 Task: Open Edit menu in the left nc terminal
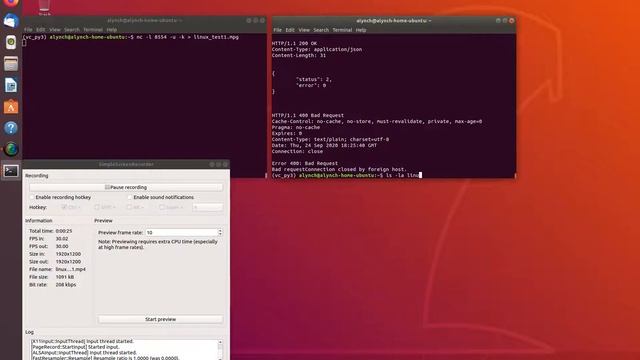click(x=40, y=30)
